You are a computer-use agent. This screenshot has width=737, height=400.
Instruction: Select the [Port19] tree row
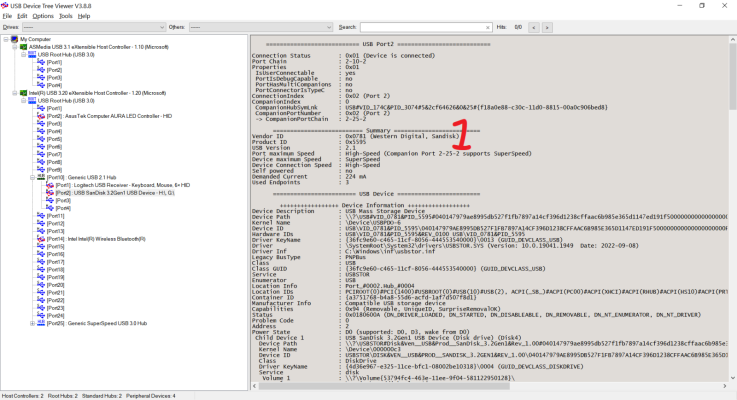pos(55,277)
